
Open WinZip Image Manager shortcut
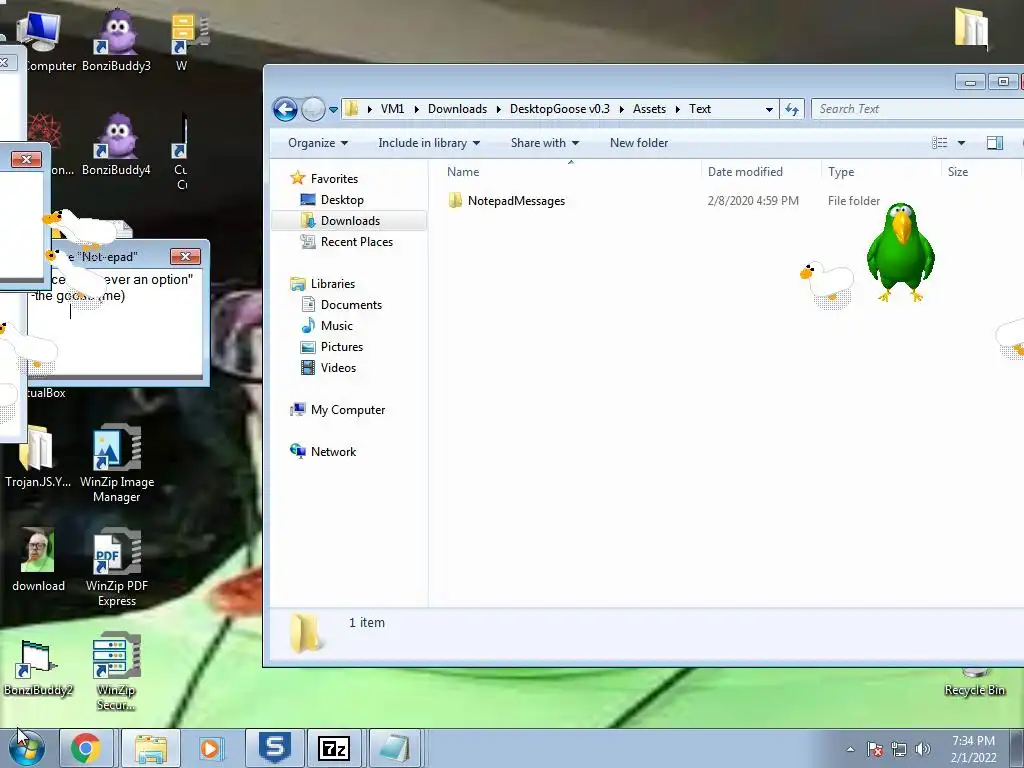[x=117, y=462]
